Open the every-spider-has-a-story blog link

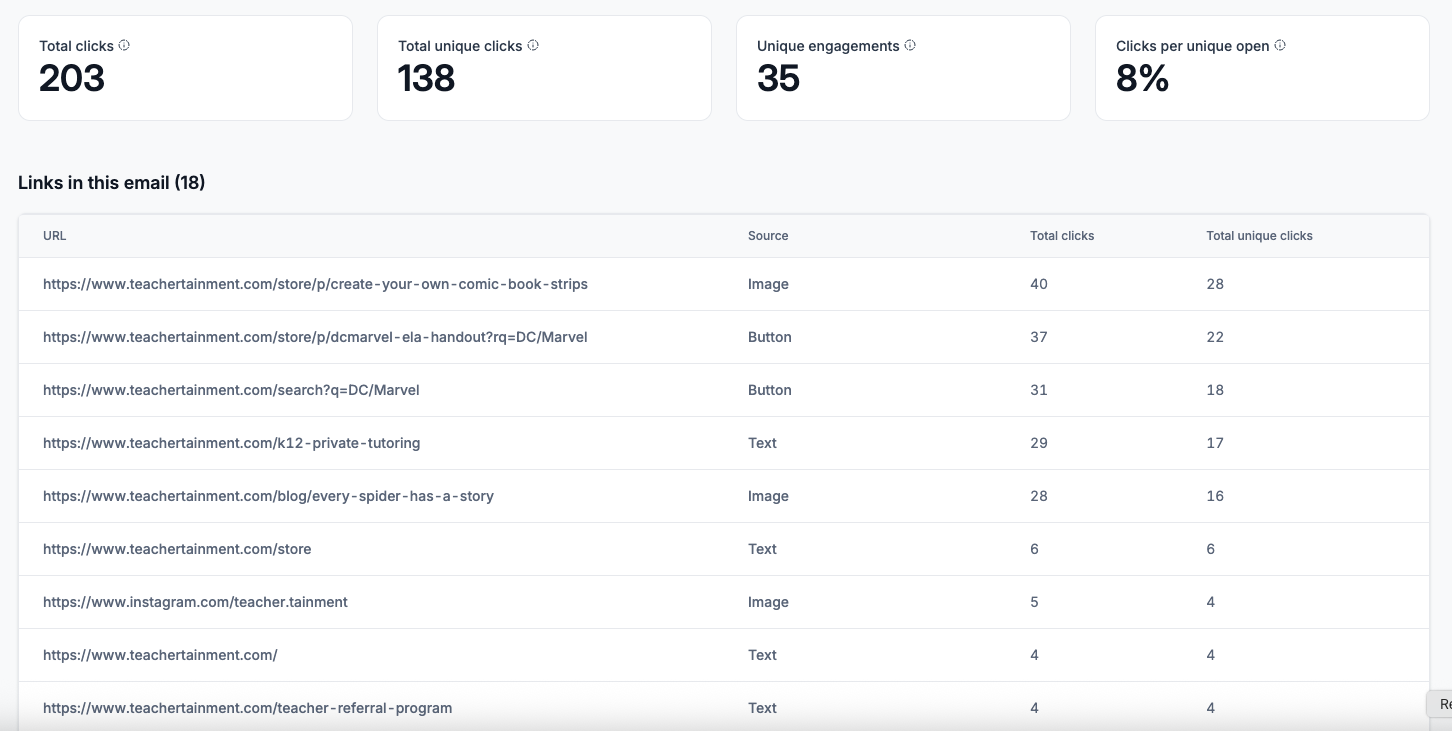coord(268,496)
